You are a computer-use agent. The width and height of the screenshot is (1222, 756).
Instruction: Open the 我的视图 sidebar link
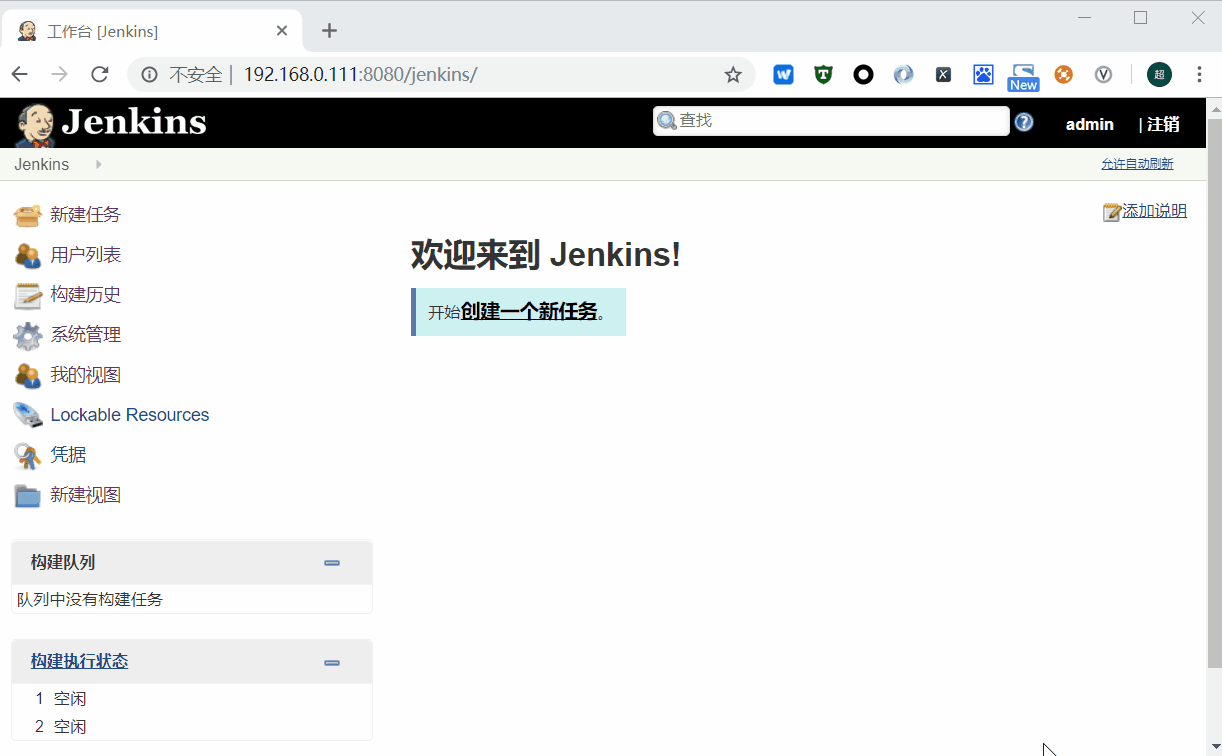[86, 375]
